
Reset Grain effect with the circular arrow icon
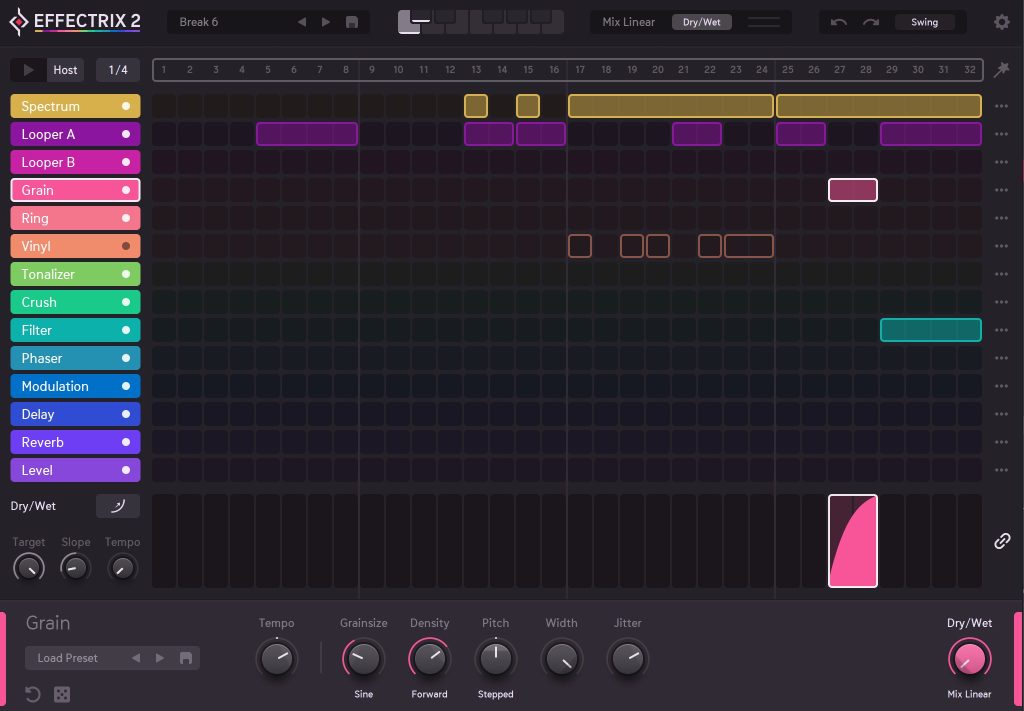[x=33, y=694]
